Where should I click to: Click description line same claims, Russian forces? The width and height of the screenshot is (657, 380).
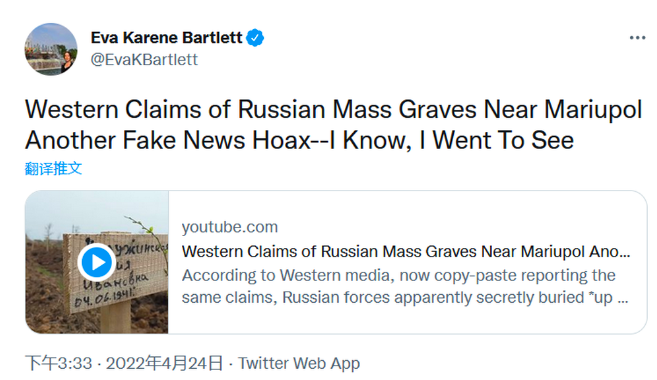[x=405, y=297]
